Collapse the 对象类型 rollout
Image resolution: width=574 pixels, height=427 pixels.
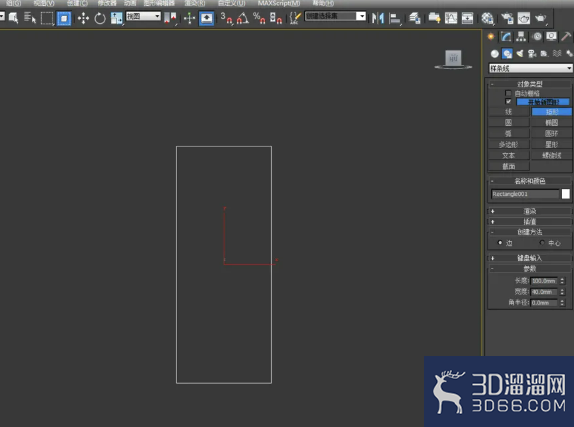[x=530, y=84]
